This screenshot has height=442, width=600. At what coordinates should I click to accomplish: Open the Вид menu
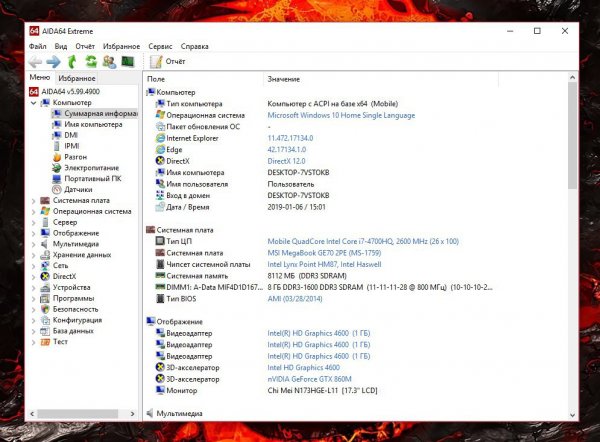[x=60, y=46]
